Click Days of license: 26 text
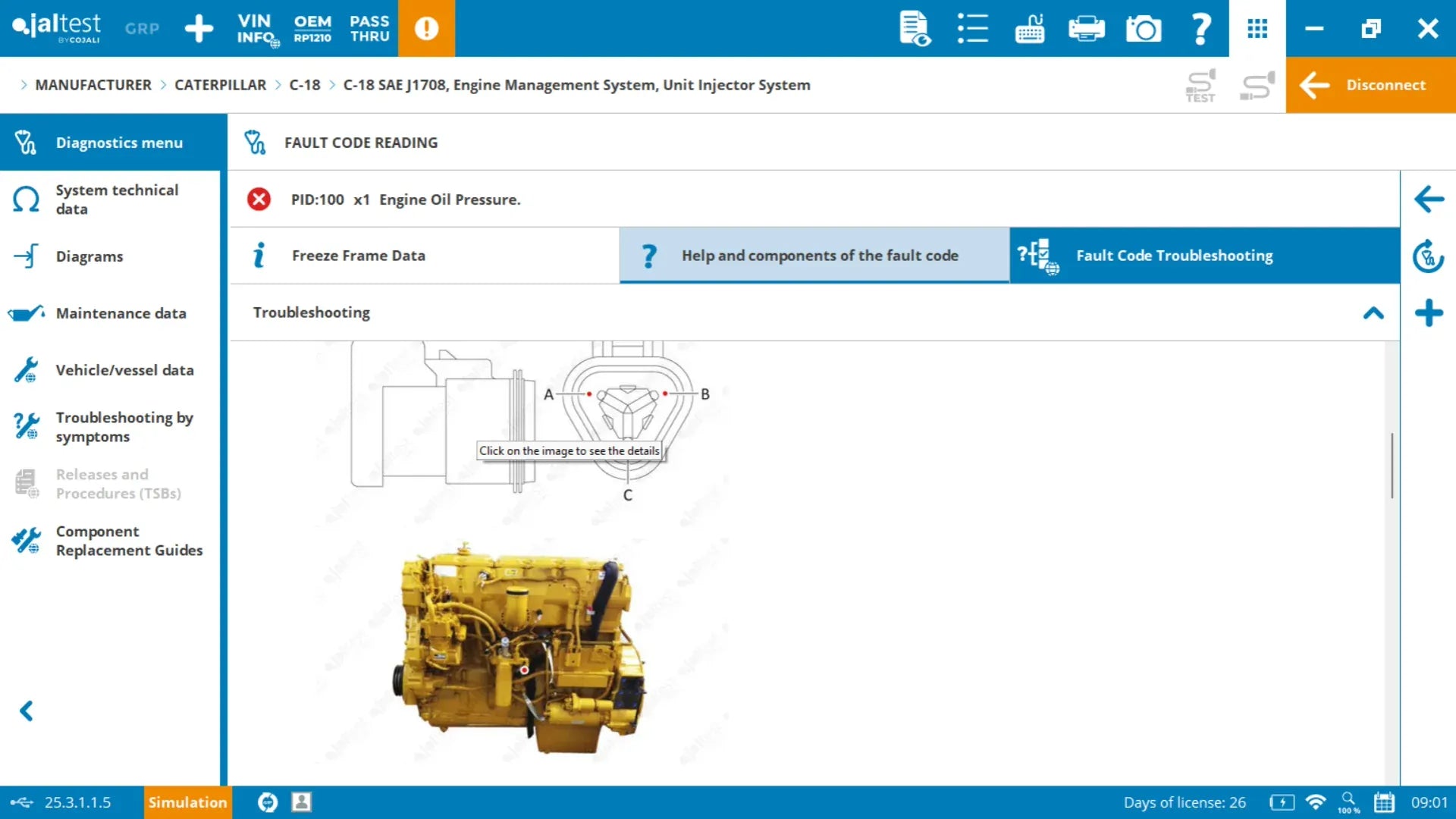1456x819 pixels. (x=1185, y=802)
